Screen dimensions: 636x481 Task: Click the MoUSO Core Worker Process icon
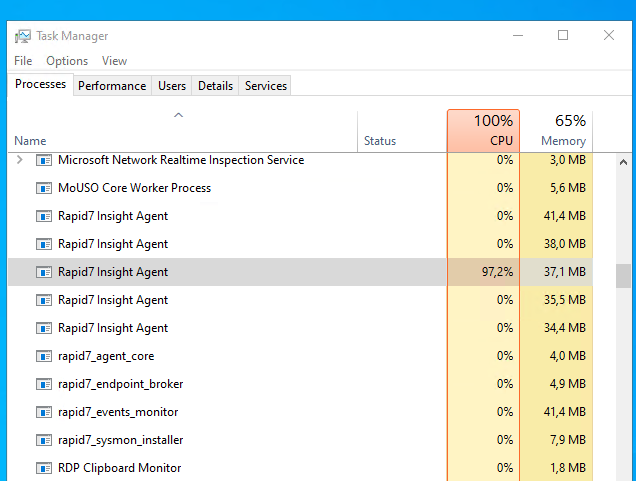coord(44,188)
